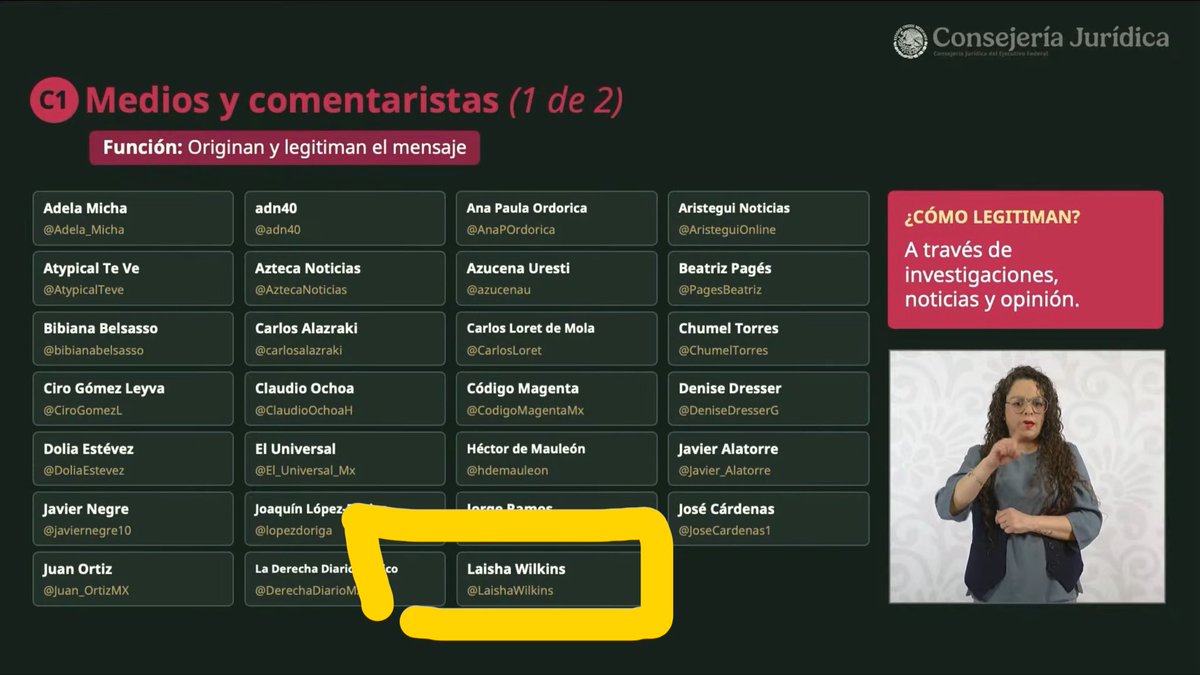This screenshot has width=1200, height=675.
Task: Choose the Azucena Uresti card
Action: pyautogui.click(x=557, y=278)
